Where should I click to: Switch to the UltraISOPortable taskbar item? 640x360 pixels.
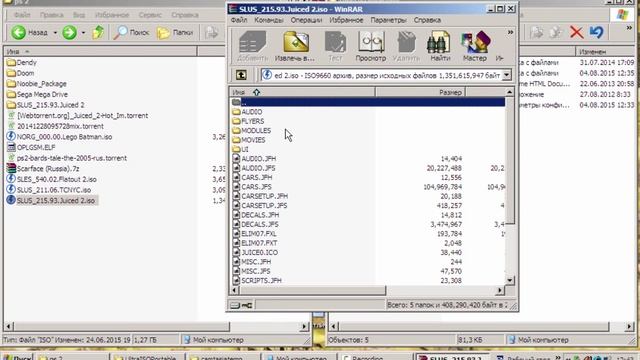146,357
